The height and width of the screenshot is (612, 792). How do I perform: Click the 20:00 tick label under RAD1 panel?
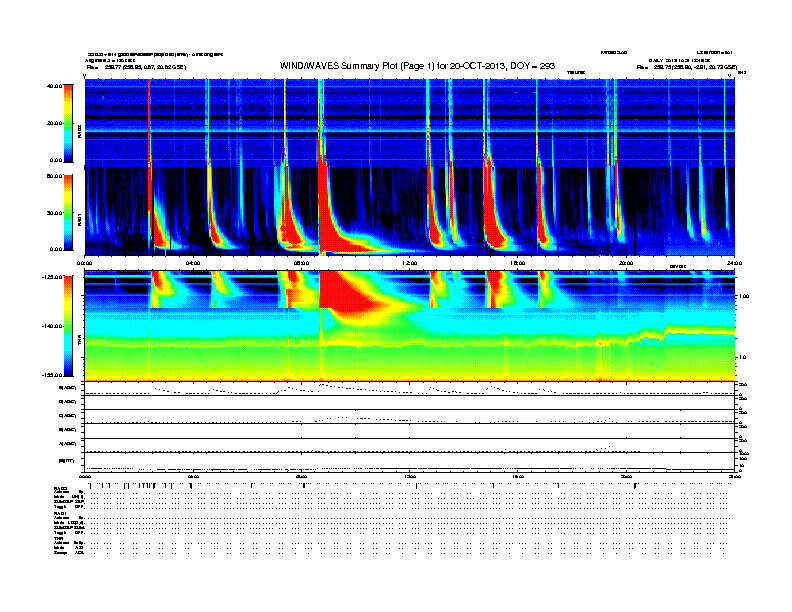coord(626,263)
